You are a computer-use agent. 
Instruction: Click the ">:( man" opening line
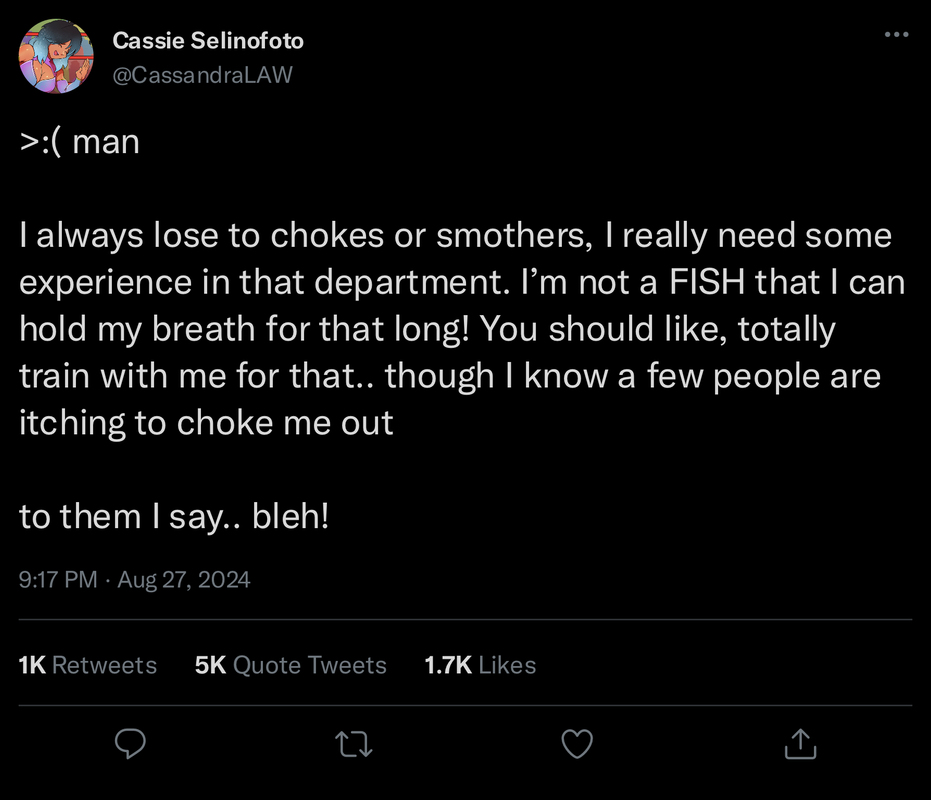tap(80, 142)
